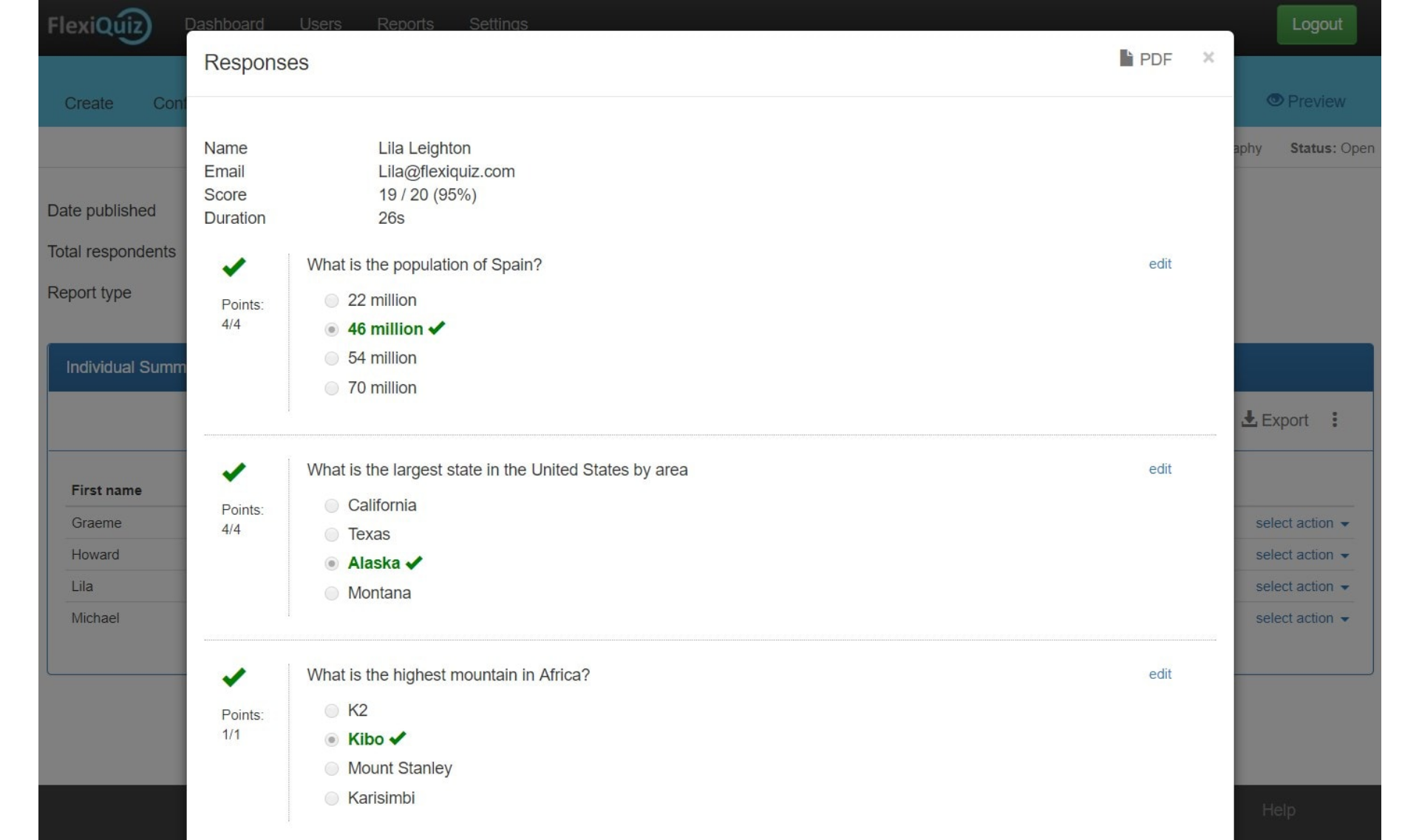Image resolution: width=1419 pixels, height=840 pixels.
Task: Expand select action dropdown for Graeme
Action: [x=1301, y=523]
